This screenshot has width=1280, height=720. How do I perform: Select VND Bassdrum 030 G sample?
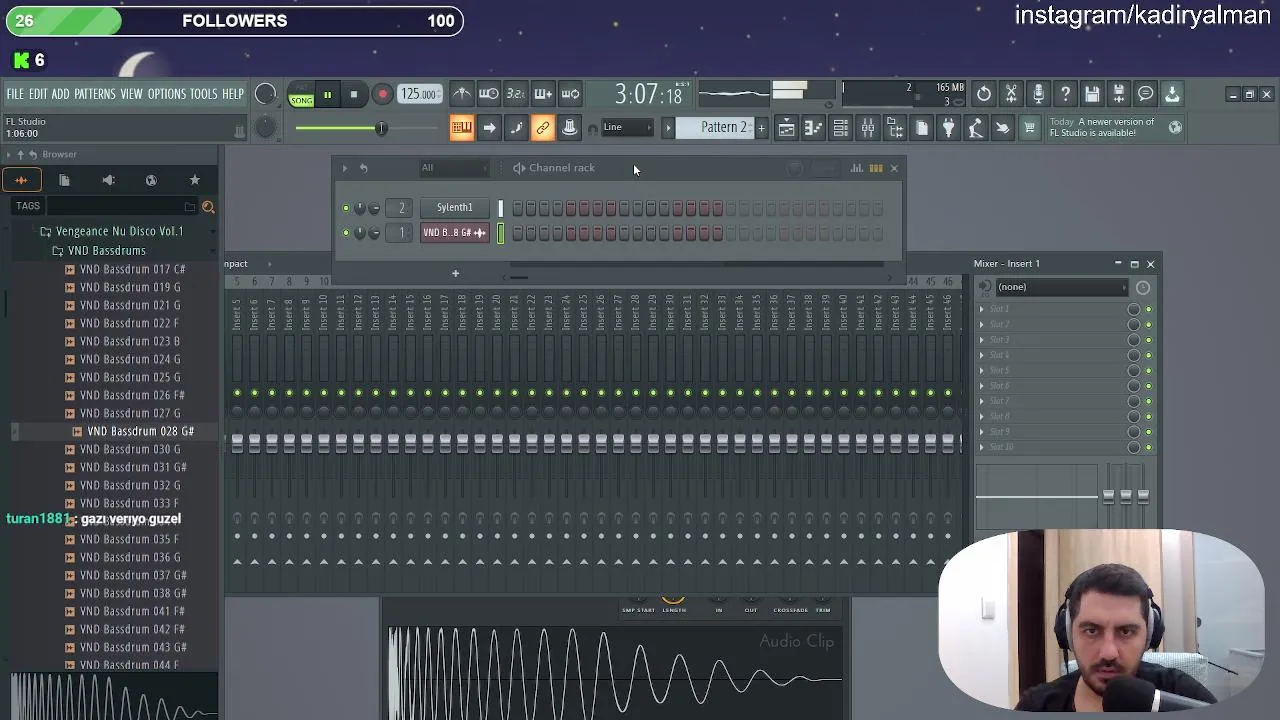pyautogui.click(x=130, y=449)
